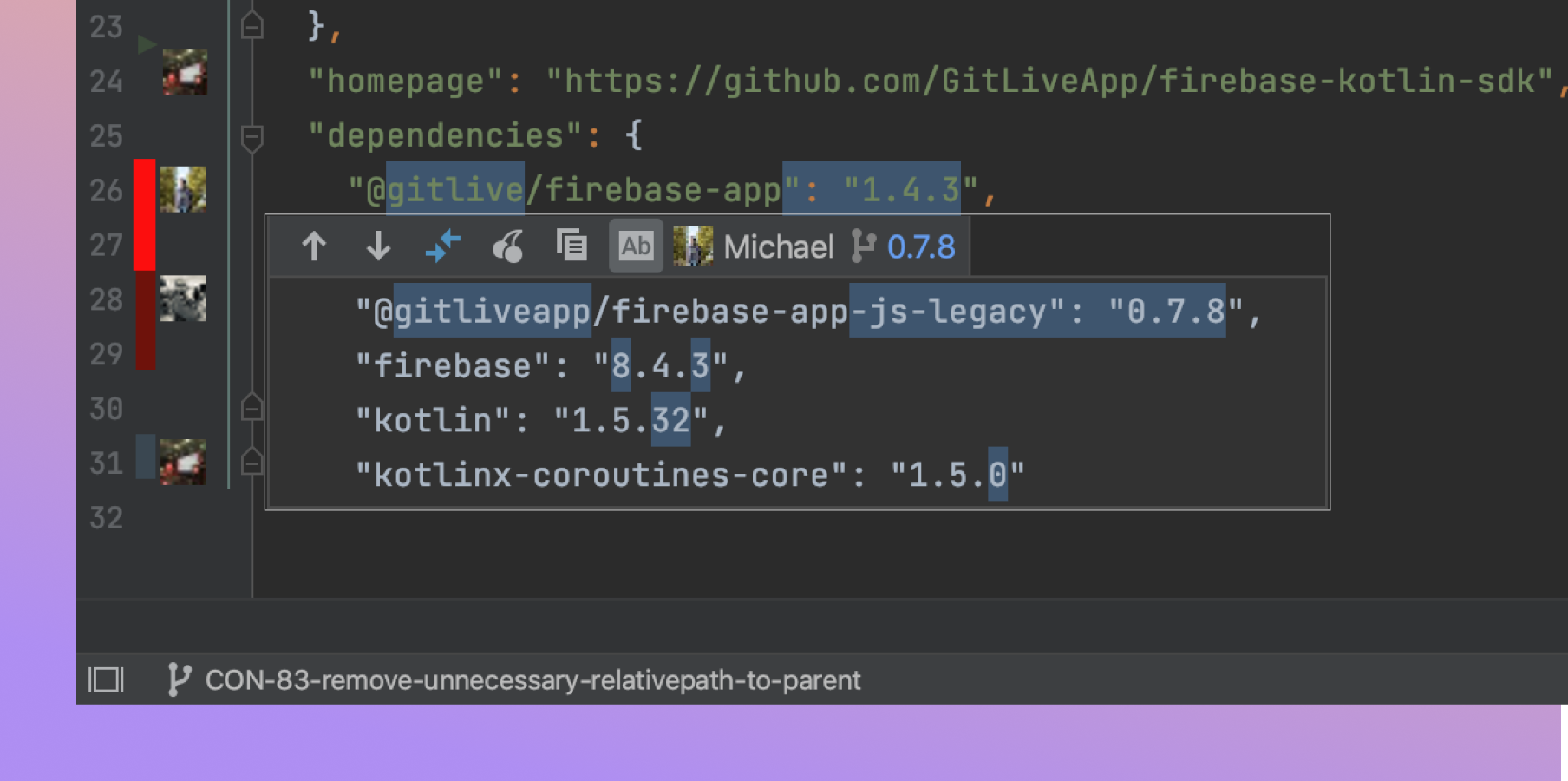Click the author avatar on line 31

coord(184,462)
